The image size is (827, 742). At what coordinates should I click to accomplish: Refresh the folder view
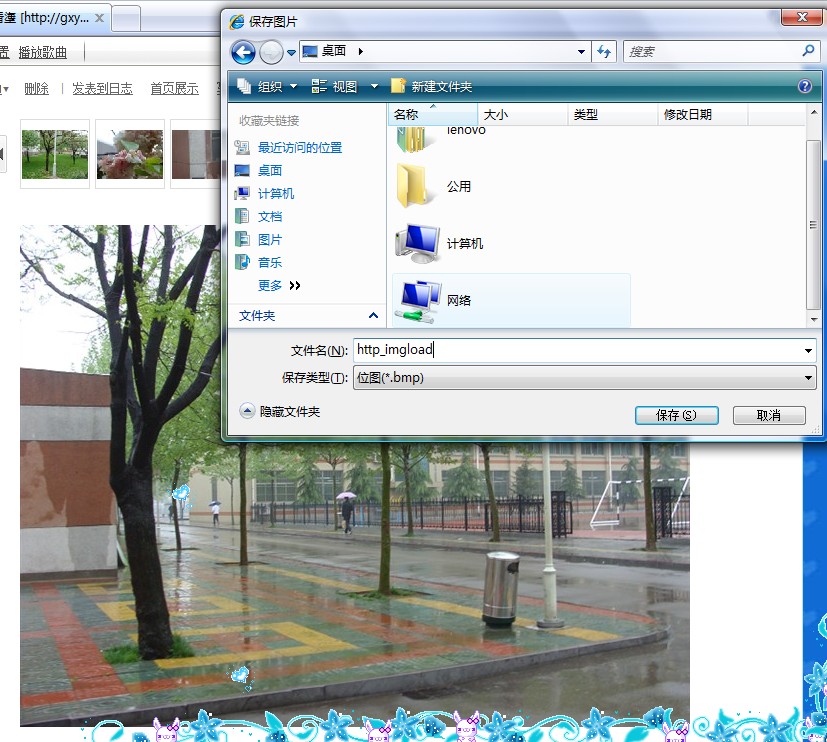tap(604, 52)
